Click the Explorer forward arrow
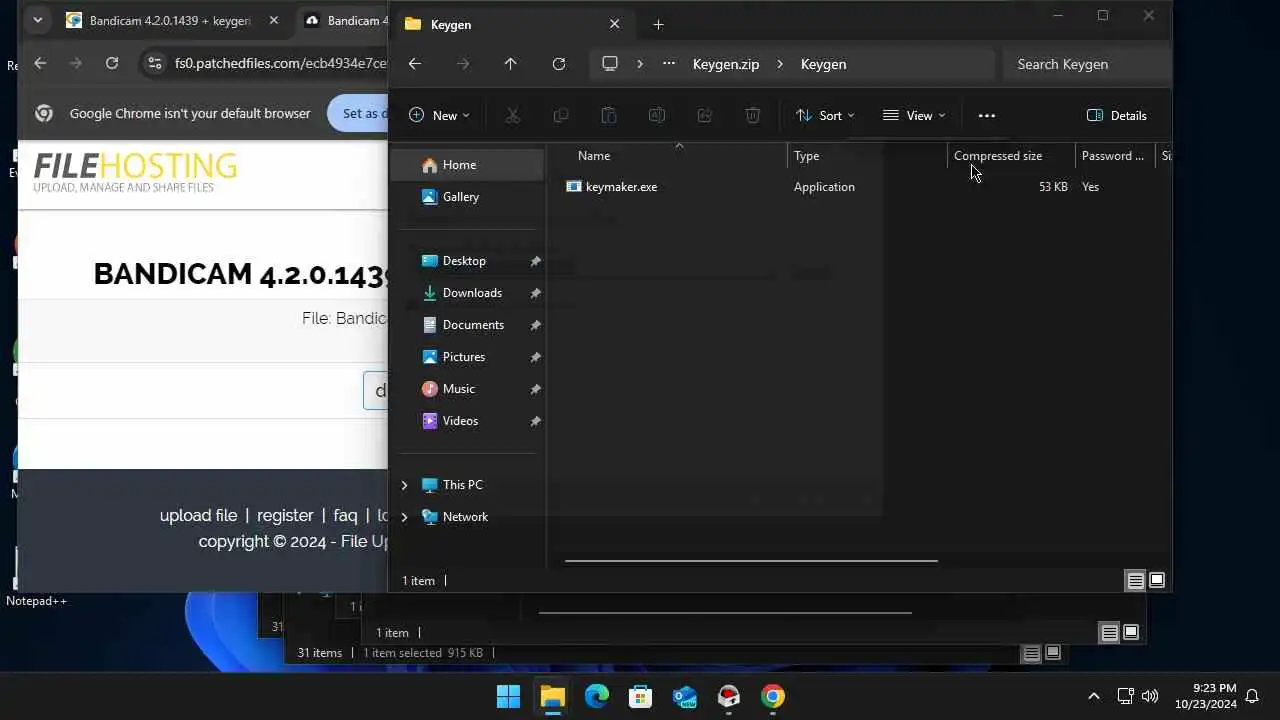The image size is (1280, 720). [462, 64]
